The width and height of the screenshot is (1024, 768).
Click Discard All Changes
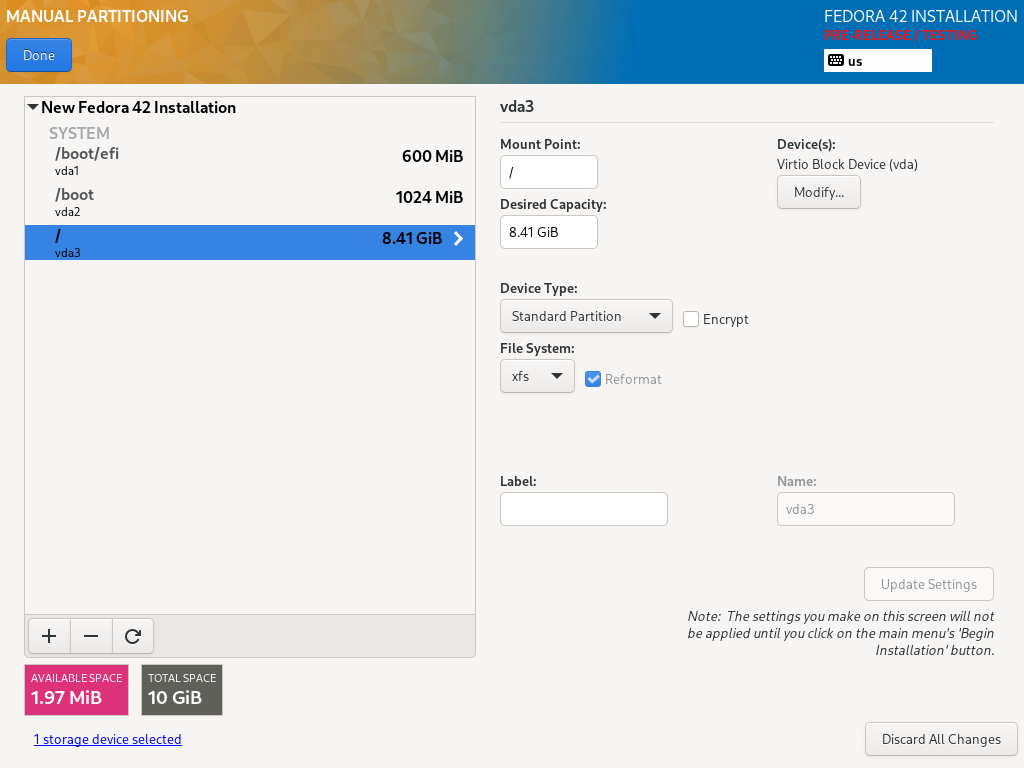tap(941, 739)
